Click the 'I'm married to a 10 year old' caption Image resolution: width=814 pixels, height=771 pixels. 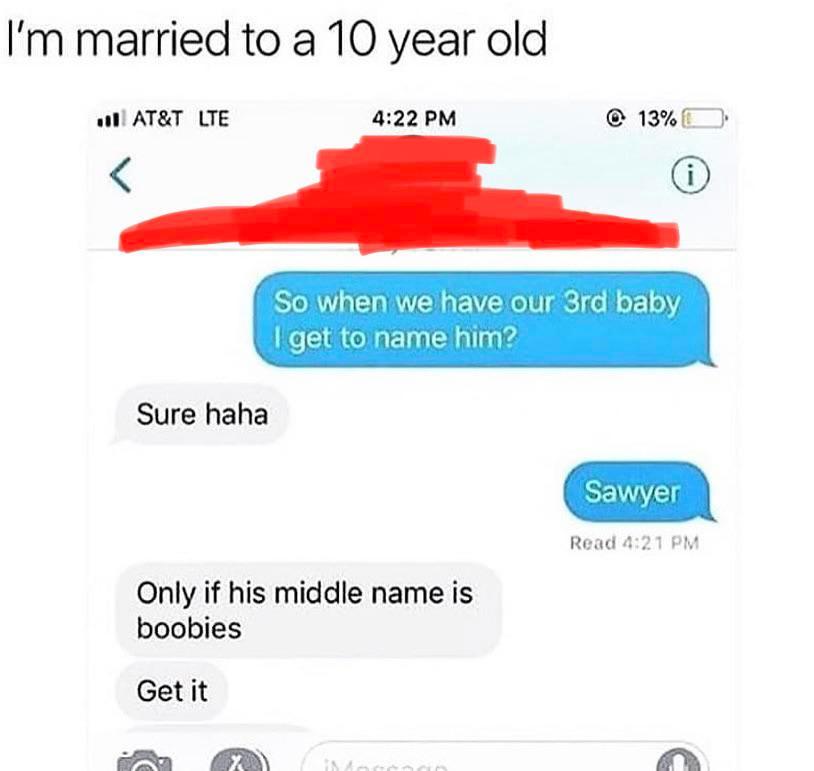coord(277,41)
